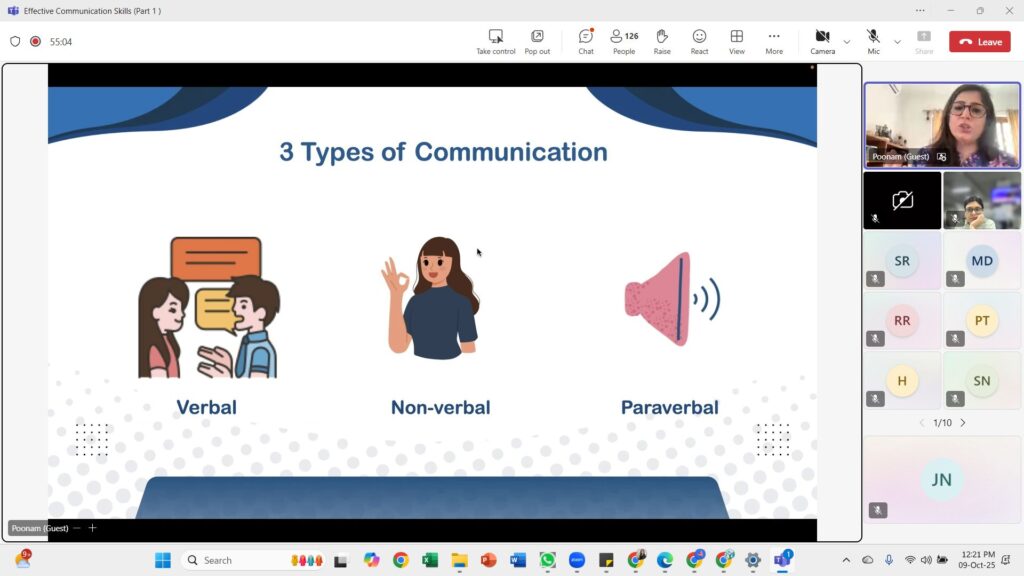This screenshot has height=576, width=1024.
Task: Click the recording indicator icon
Action: [x=35, y=42]
